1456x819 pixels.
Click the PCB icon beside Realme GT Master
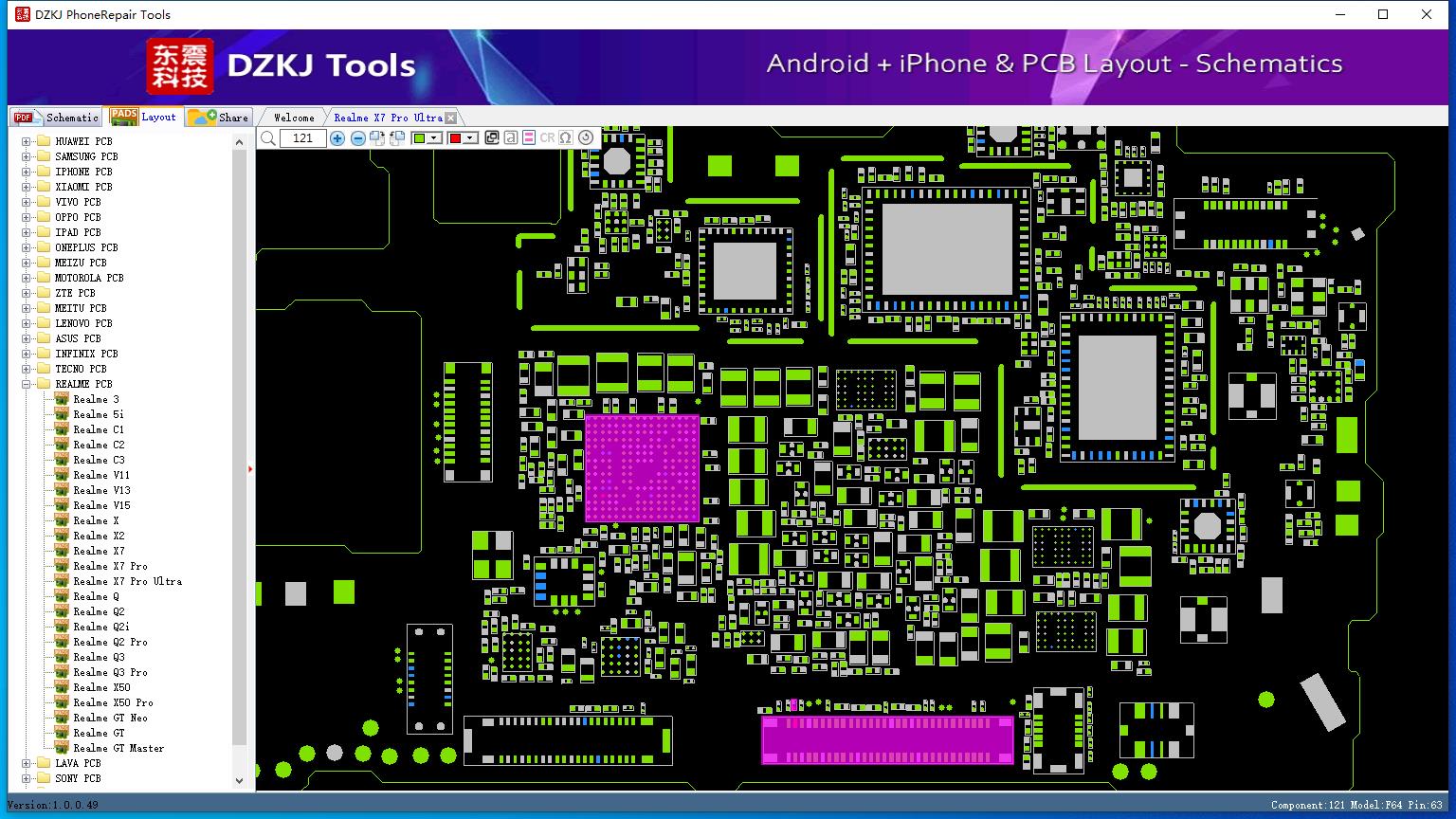[x=63, y=748]
